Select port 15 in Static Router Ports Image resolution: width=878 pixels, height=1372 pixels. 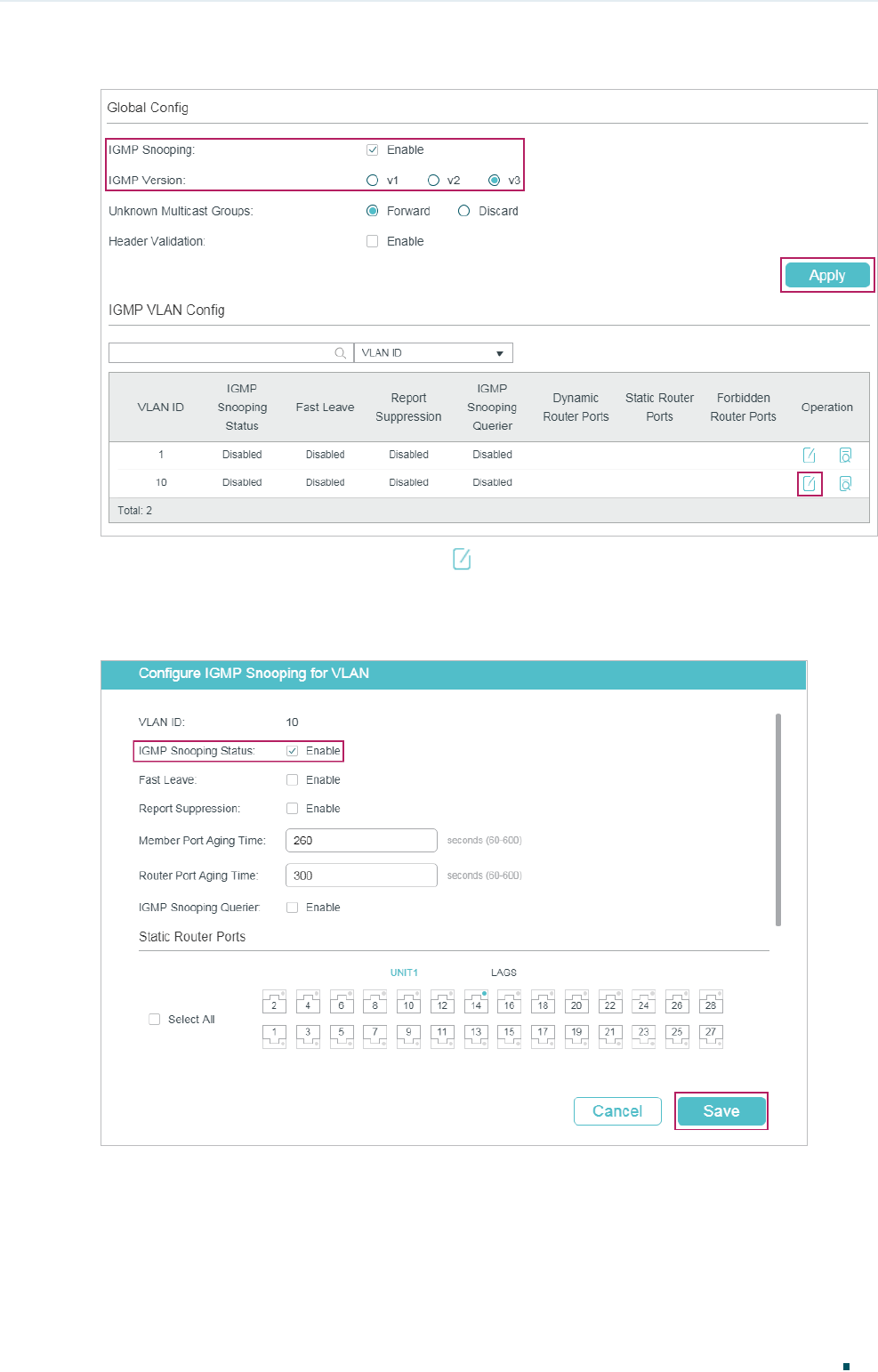click(x=509, y=1037)
